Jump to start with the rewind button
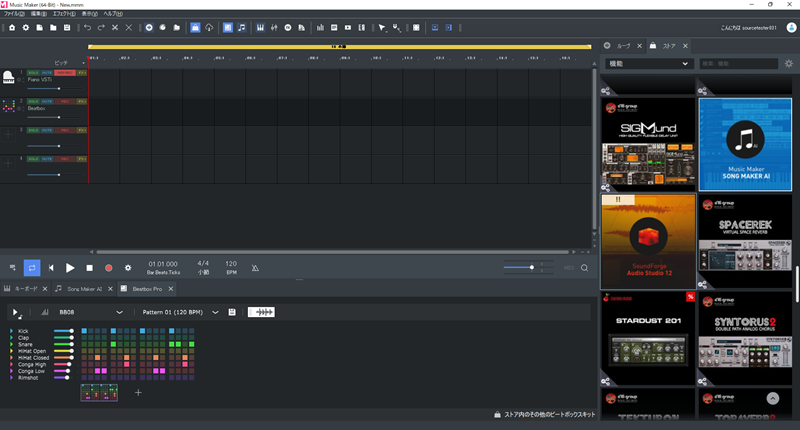800x430 pixels. point(51,268)
